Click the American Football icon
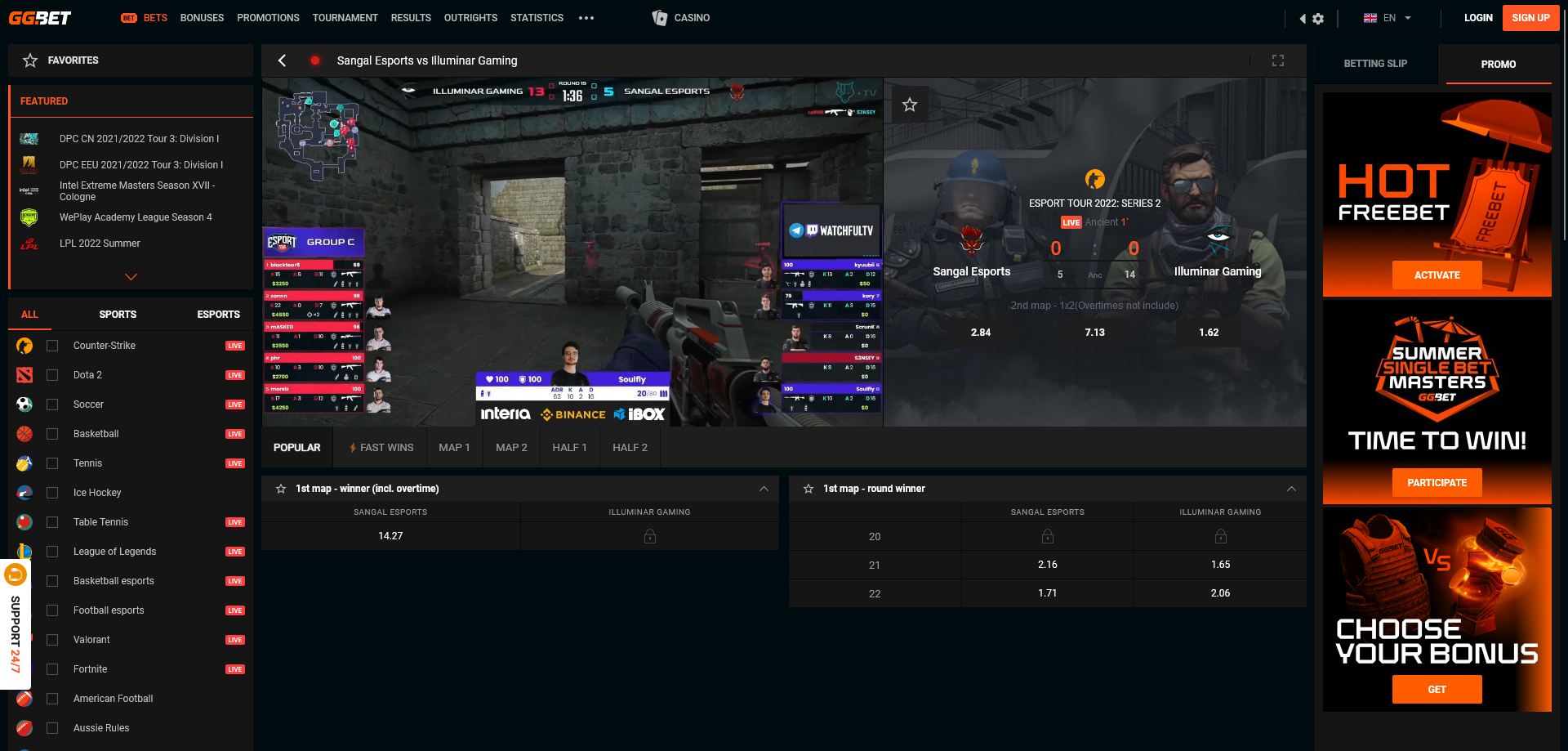This screenshot has height=751, width=1568. (x=24, y=699)
